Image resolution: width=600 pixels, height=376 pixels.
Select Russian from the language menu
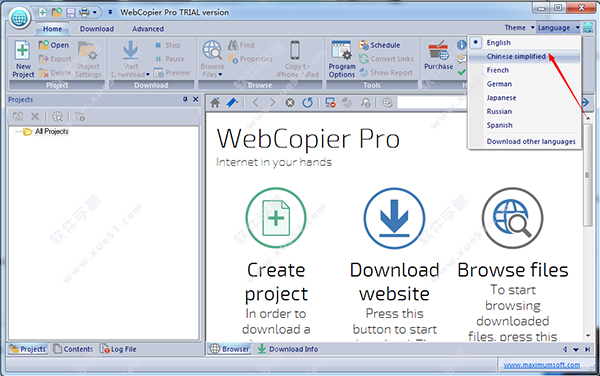click(524, 111)
